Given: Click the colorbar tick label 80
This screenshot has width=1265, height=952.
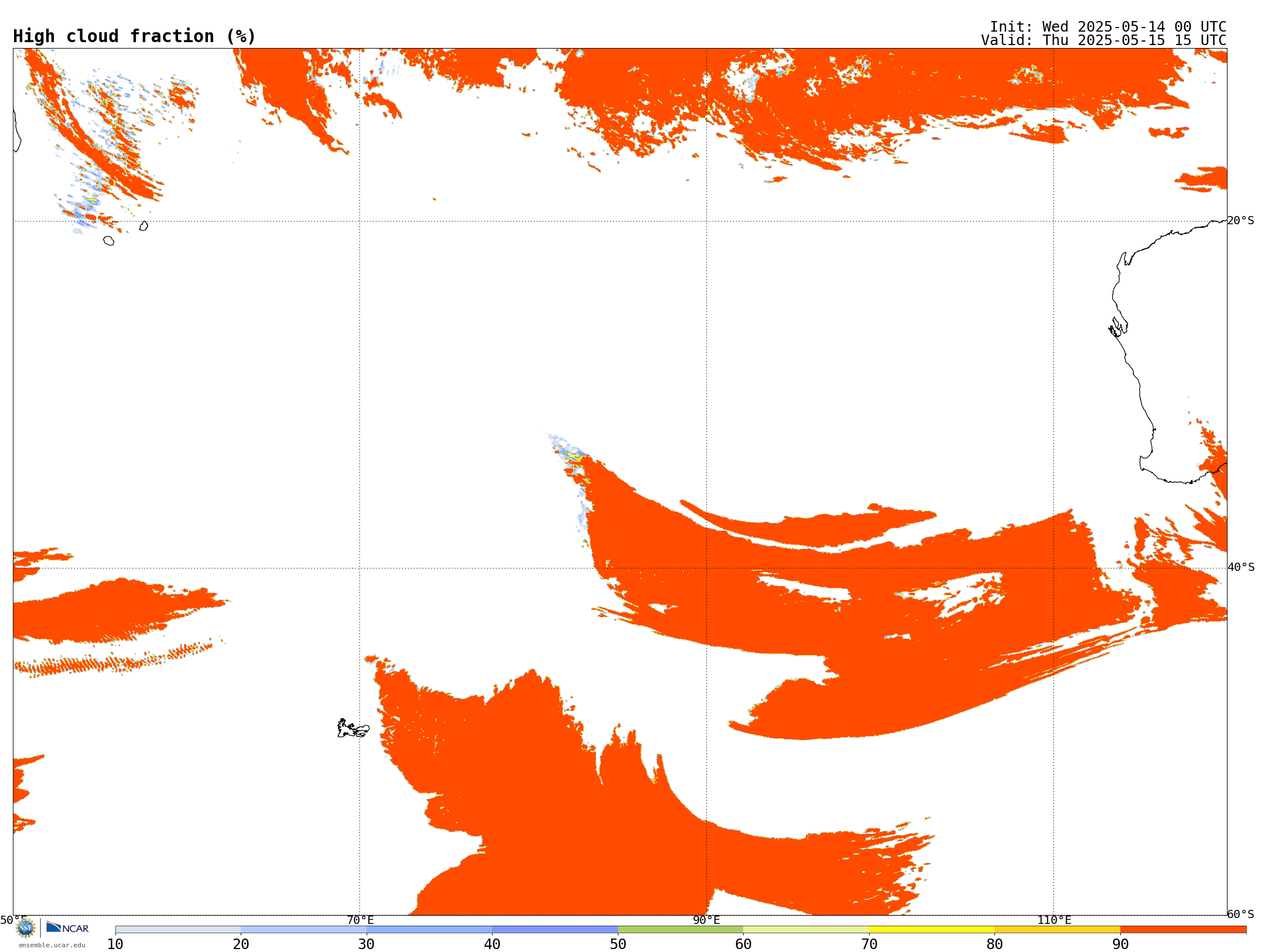Looking at the screenshot, I should (x=994, y=944).
